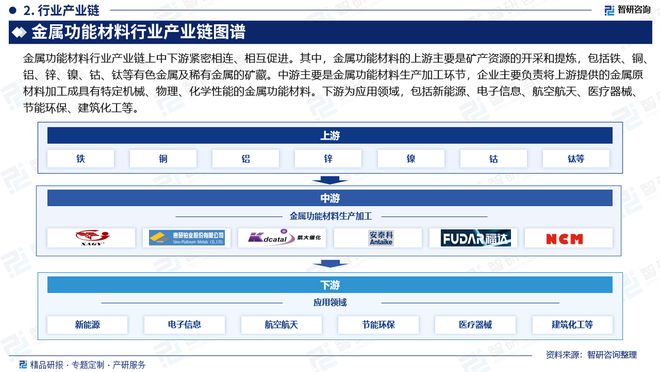This screenshot has width=660, height=372.
Task: Select the 锌 box
Action: 328,159
